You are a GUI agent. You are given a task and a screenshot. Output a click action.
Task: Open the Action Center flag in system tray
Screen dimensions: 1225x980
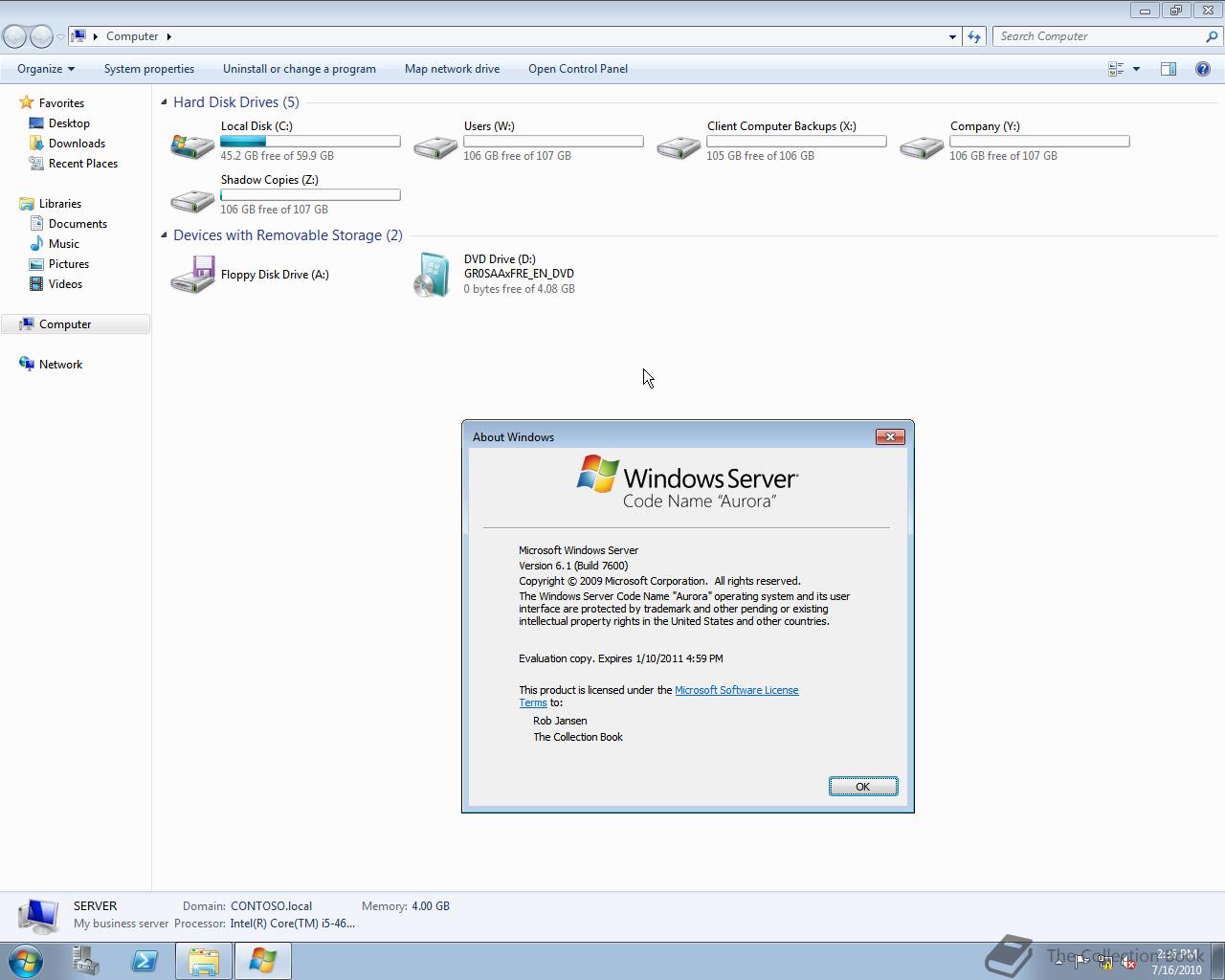coord(1081,960)
